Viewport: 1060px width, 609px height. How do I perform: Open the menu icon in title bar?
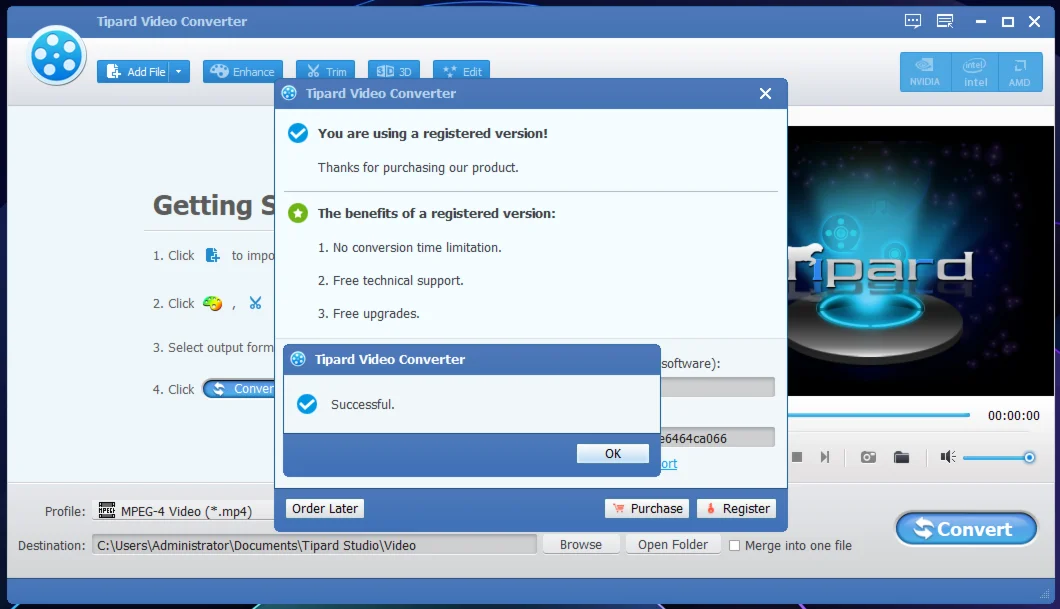coord(944,21)
